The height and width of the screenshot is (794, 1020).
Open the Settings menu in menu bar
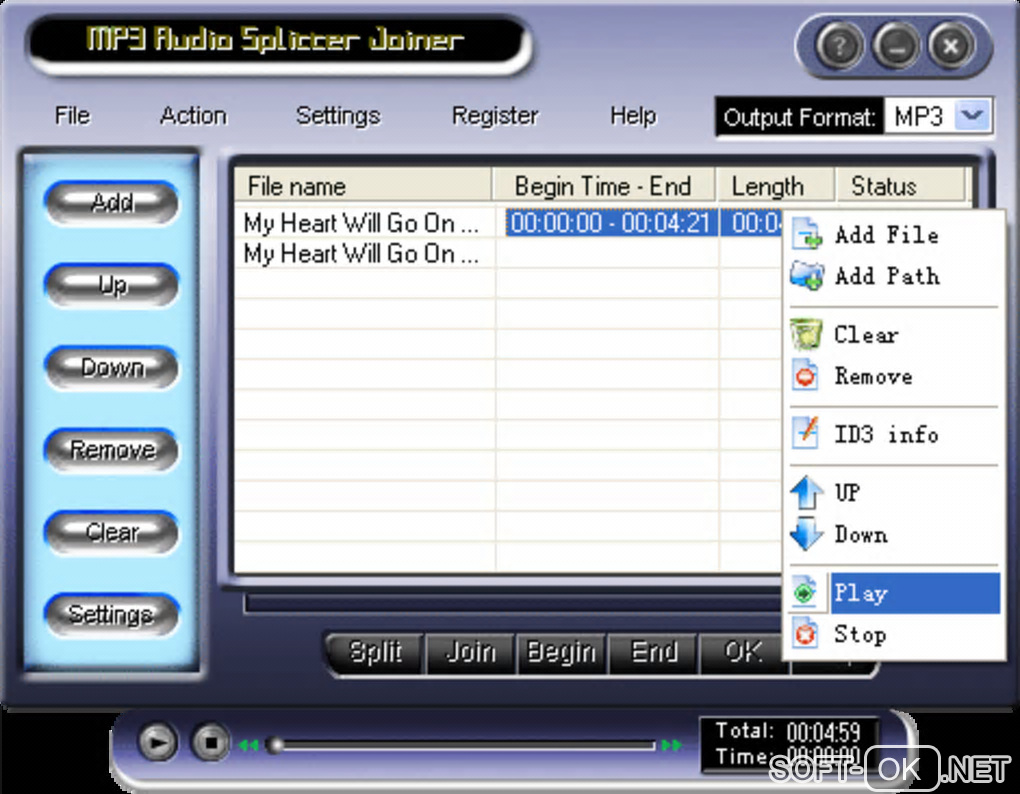[x=338, y=116]
